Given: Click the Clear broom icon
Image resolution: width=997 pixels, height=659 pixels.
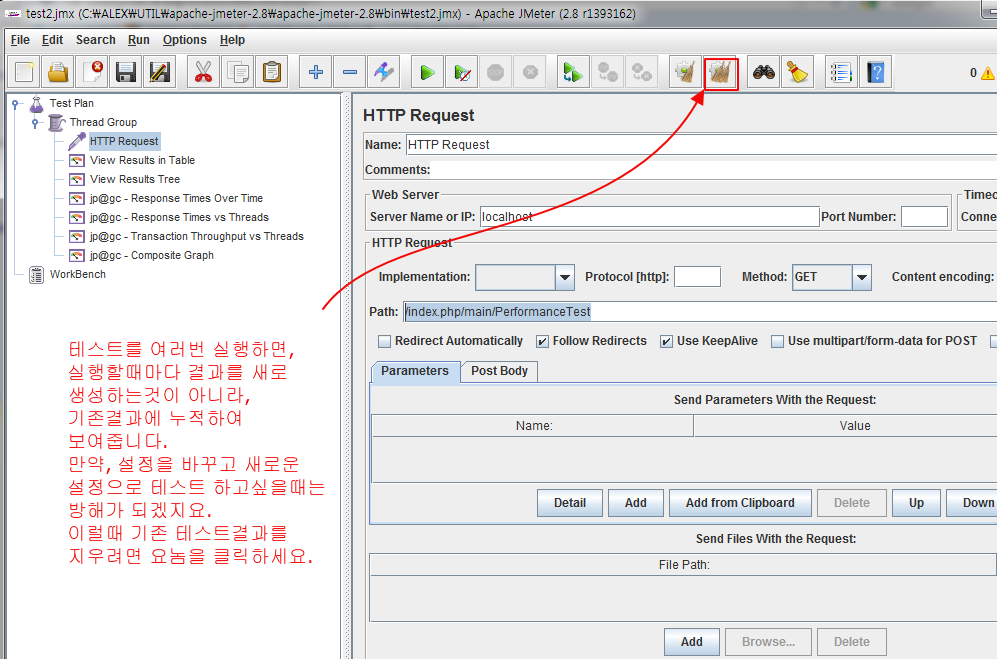Looking at the screenshot, I should tap(685, 73).
